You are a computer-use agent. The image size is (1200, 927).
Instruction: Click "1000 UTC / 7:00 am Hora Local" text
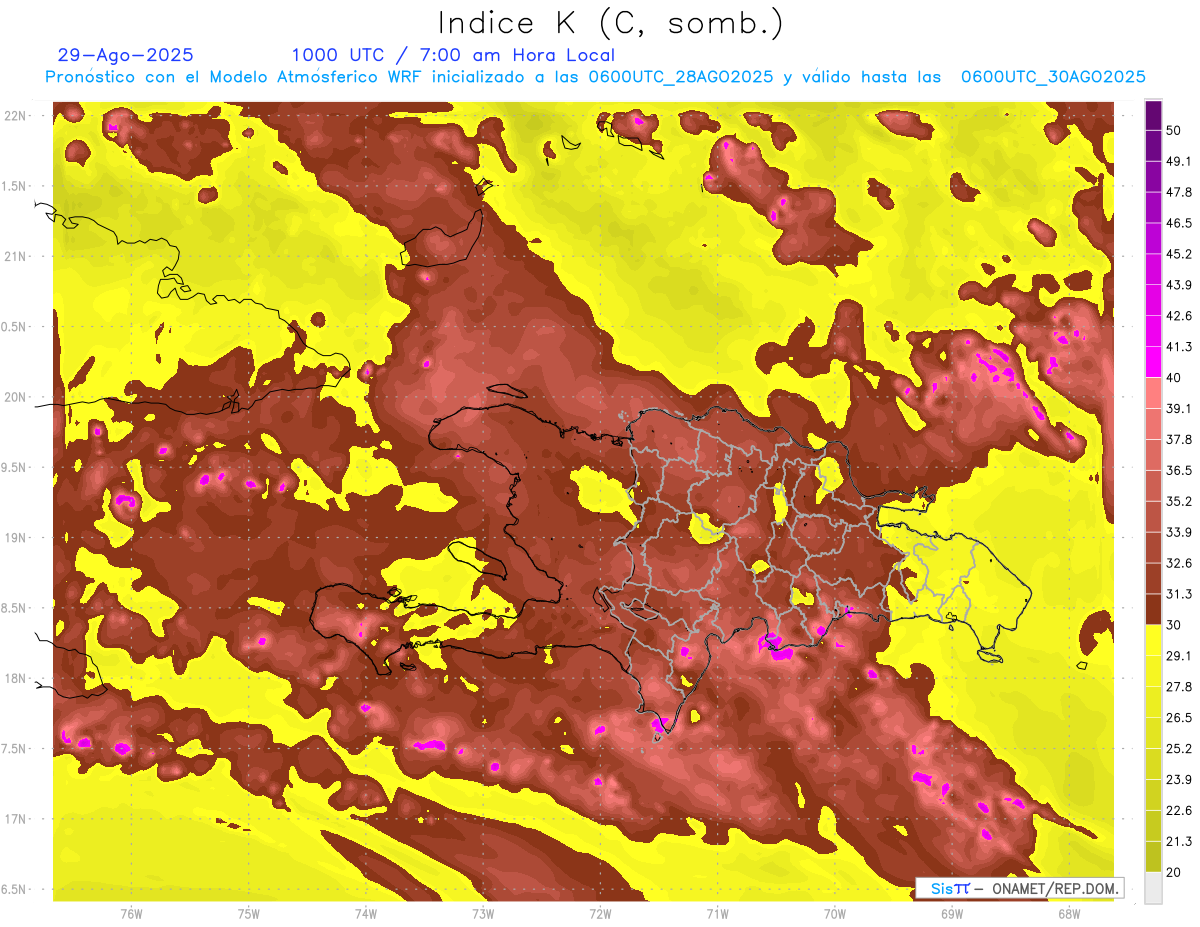coord(453,56)
